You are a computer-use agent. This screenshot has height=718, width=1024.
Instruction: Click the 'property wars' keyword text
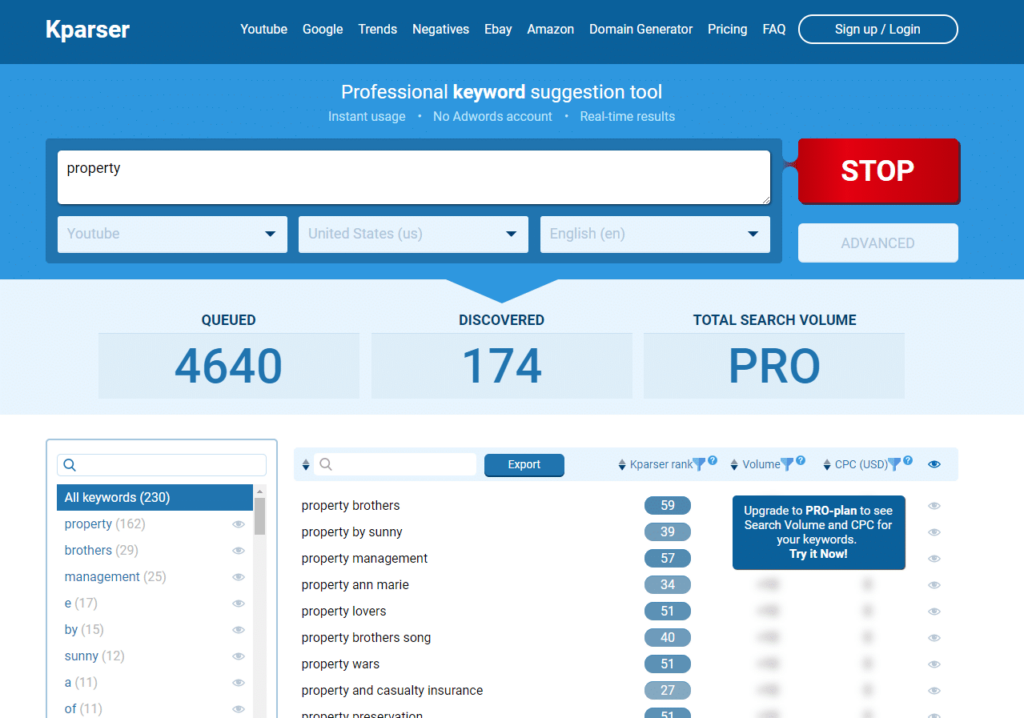pyautogui.click(x=340, y=664)
